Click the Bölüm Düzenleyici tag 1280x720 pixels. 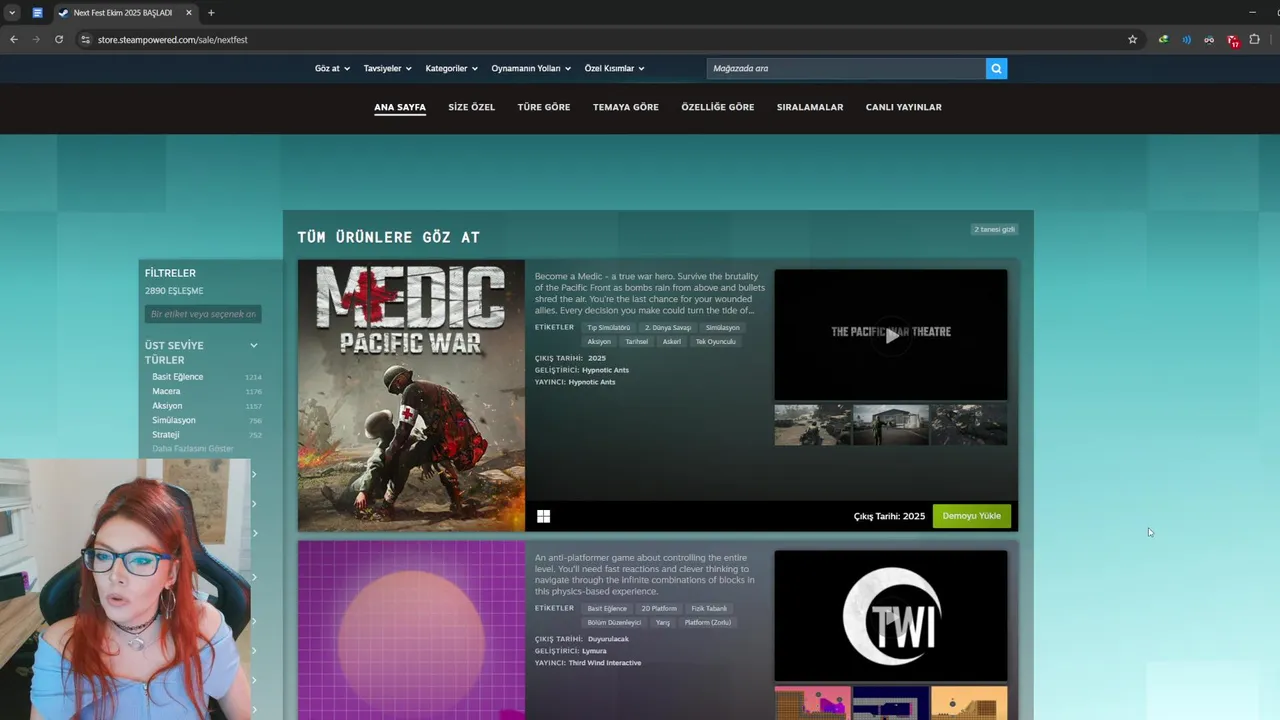(614, 622)
